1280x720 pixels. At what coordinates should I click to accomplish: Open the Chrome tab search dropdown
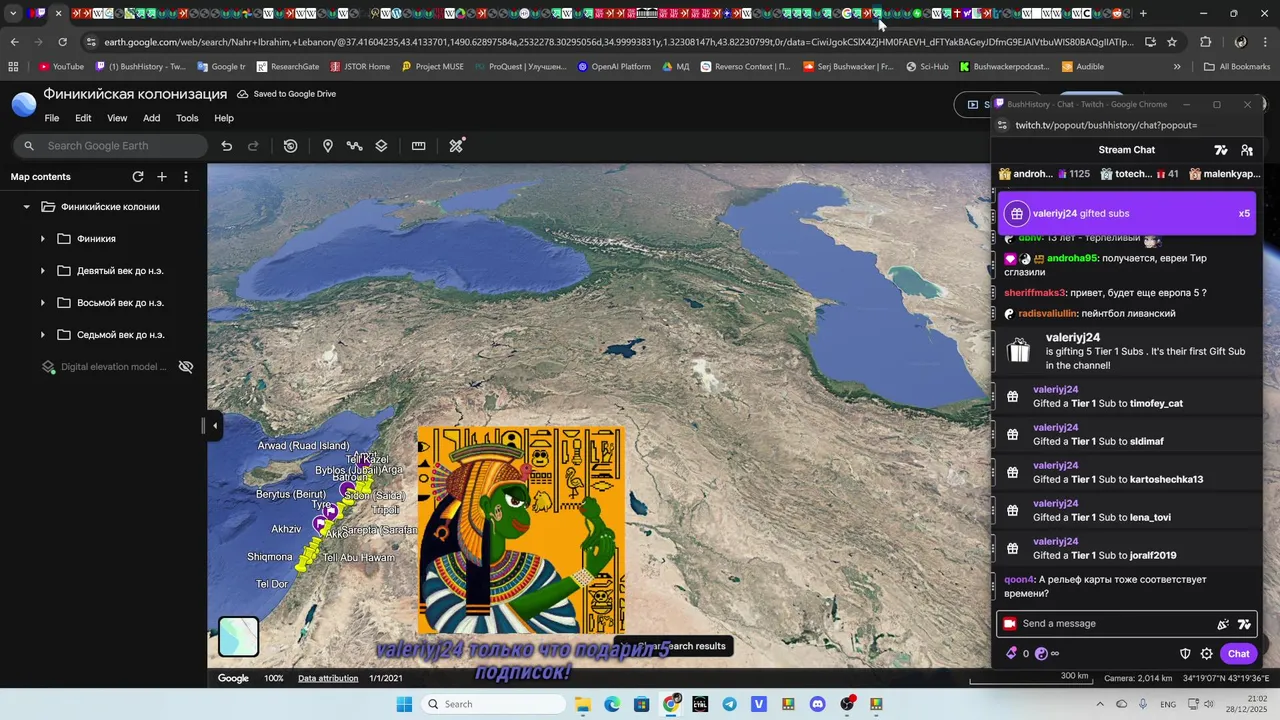[x=13, y=14]
